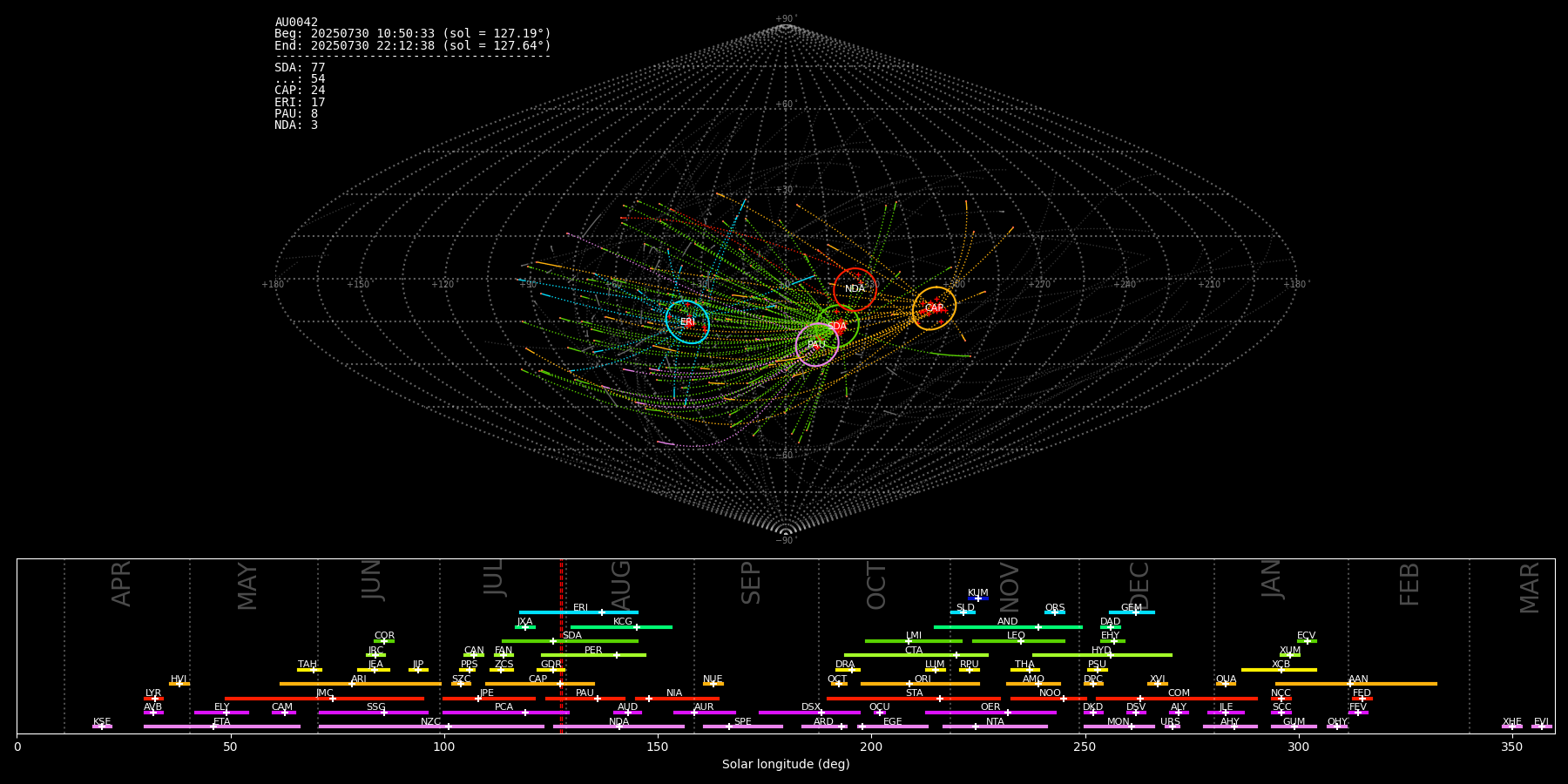This screenshot has height=784, width=1568.
Task: Click the LMI shower label in timeline
Action: 913,635
